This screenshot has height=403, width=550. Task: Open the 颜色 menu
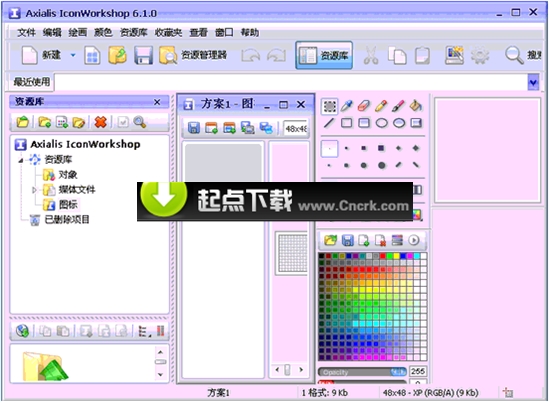pos(103,33)
